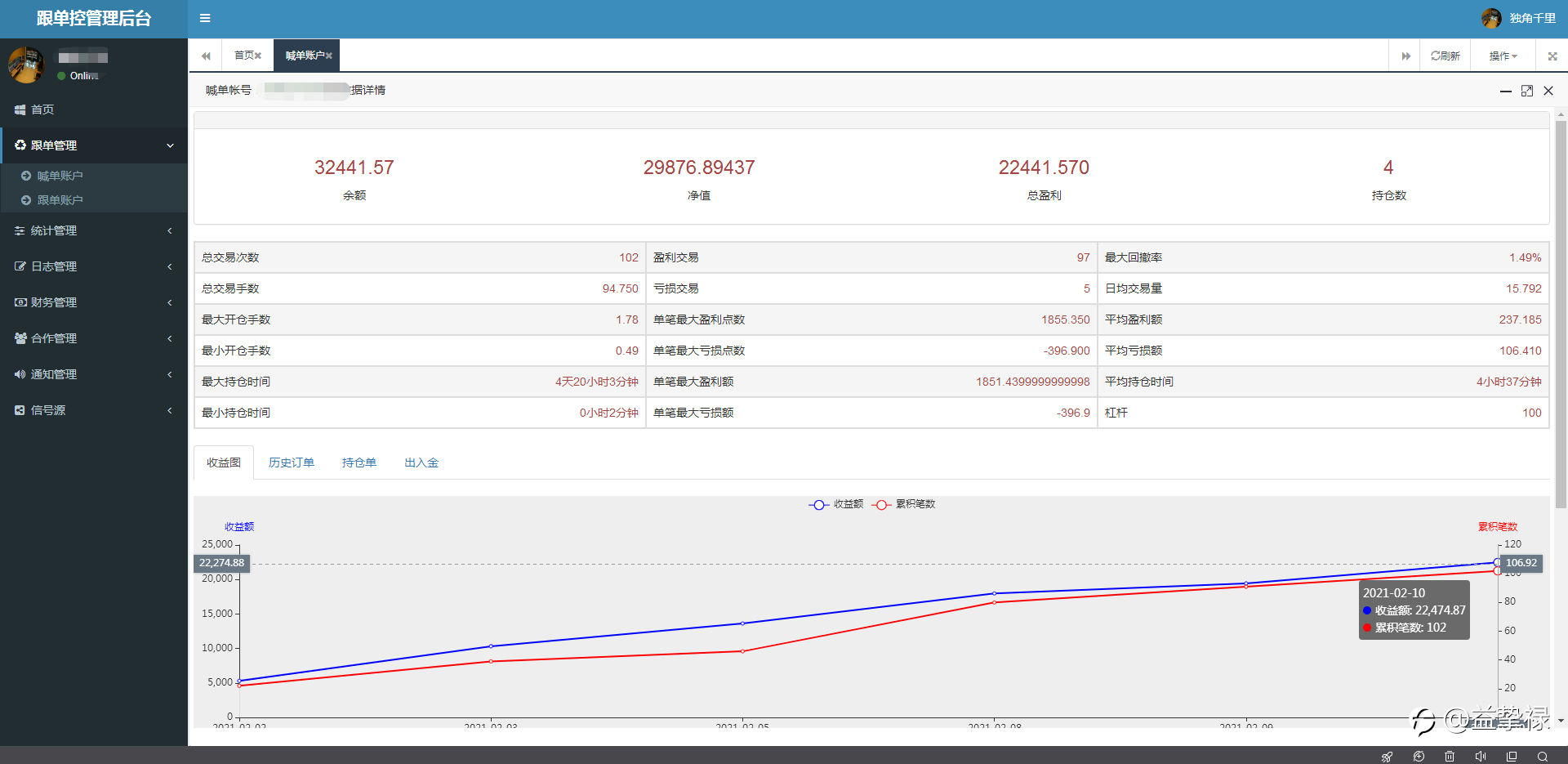The width and height of the screenshot is (1568, 764).
Task: Click the trash icon in bottom bar
Action: [1450, 757]
